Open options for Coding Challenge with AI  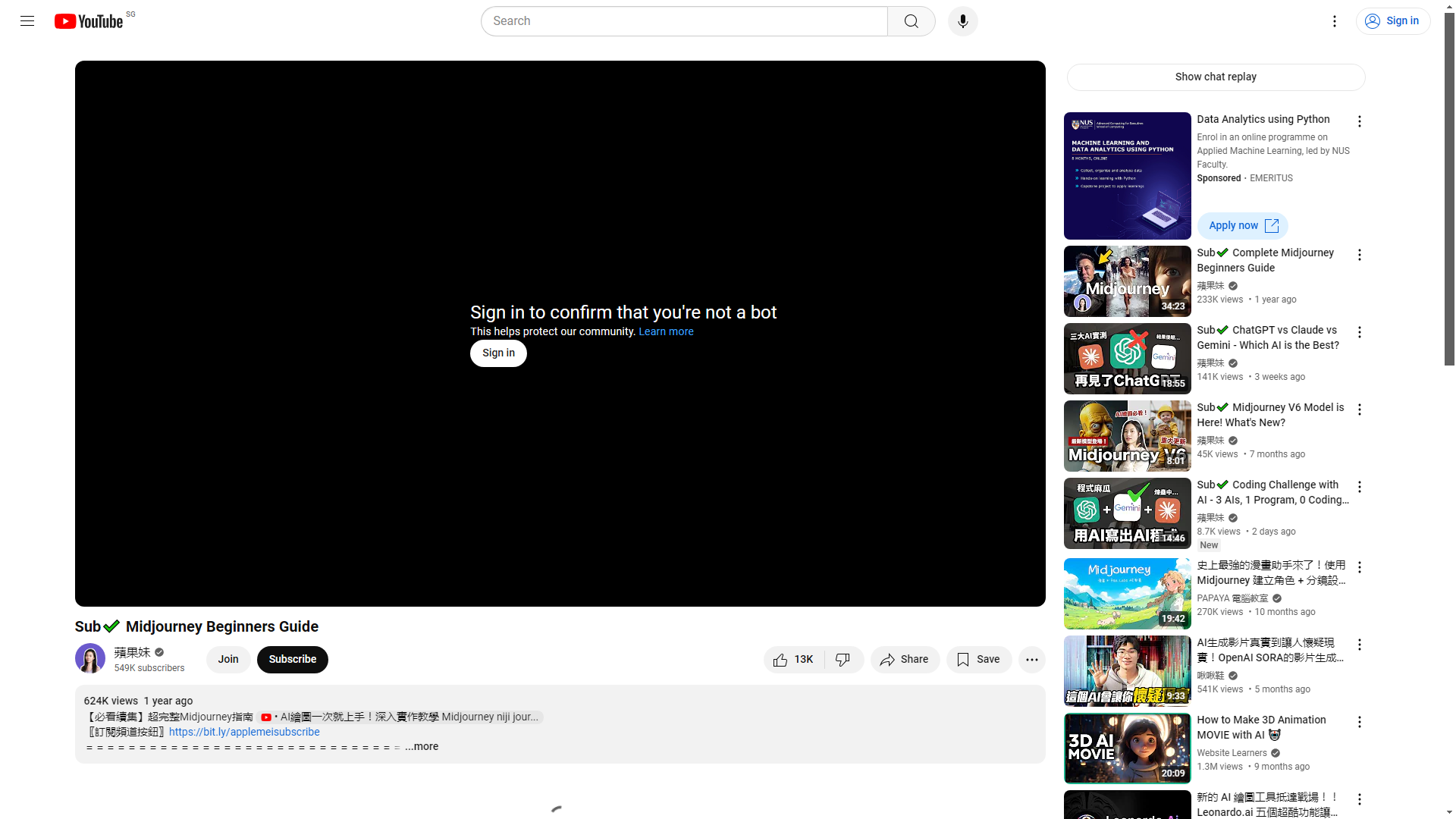click(x=1359, y=487)
